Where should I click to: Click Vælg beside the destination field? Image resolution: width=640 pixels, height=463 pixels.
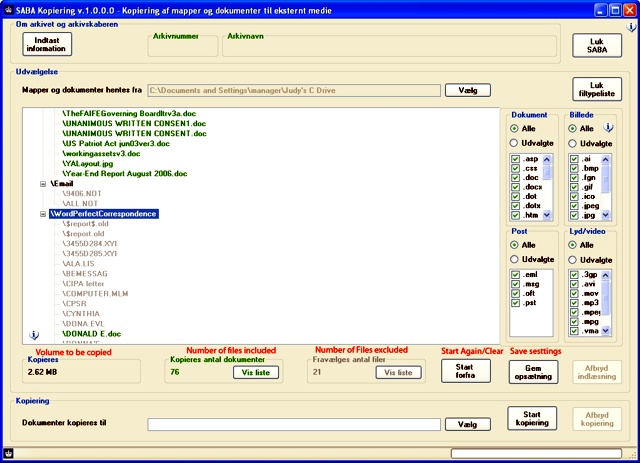point(468,425)
